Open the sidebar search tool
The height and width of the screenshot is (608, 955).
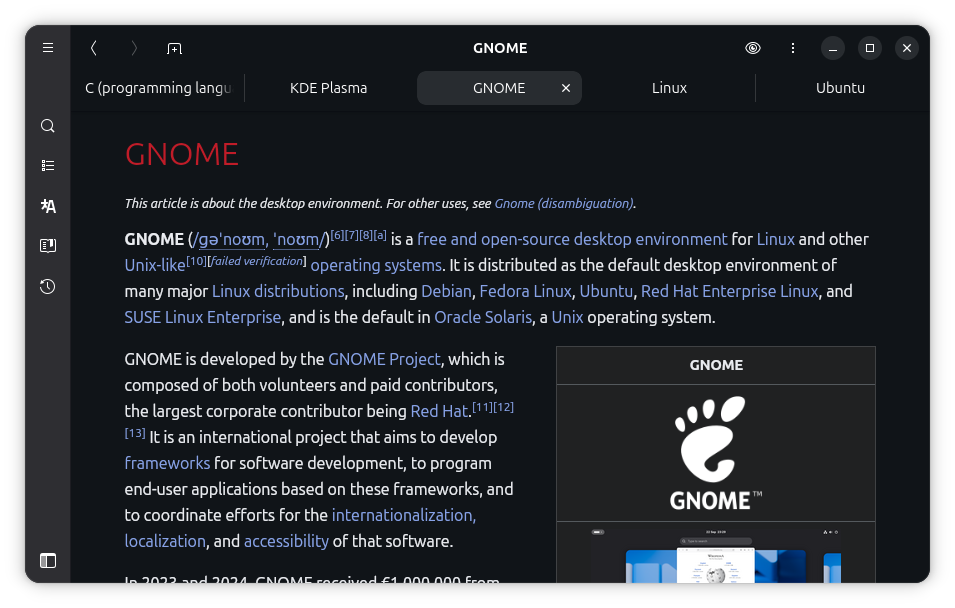(x=47, y=125)
